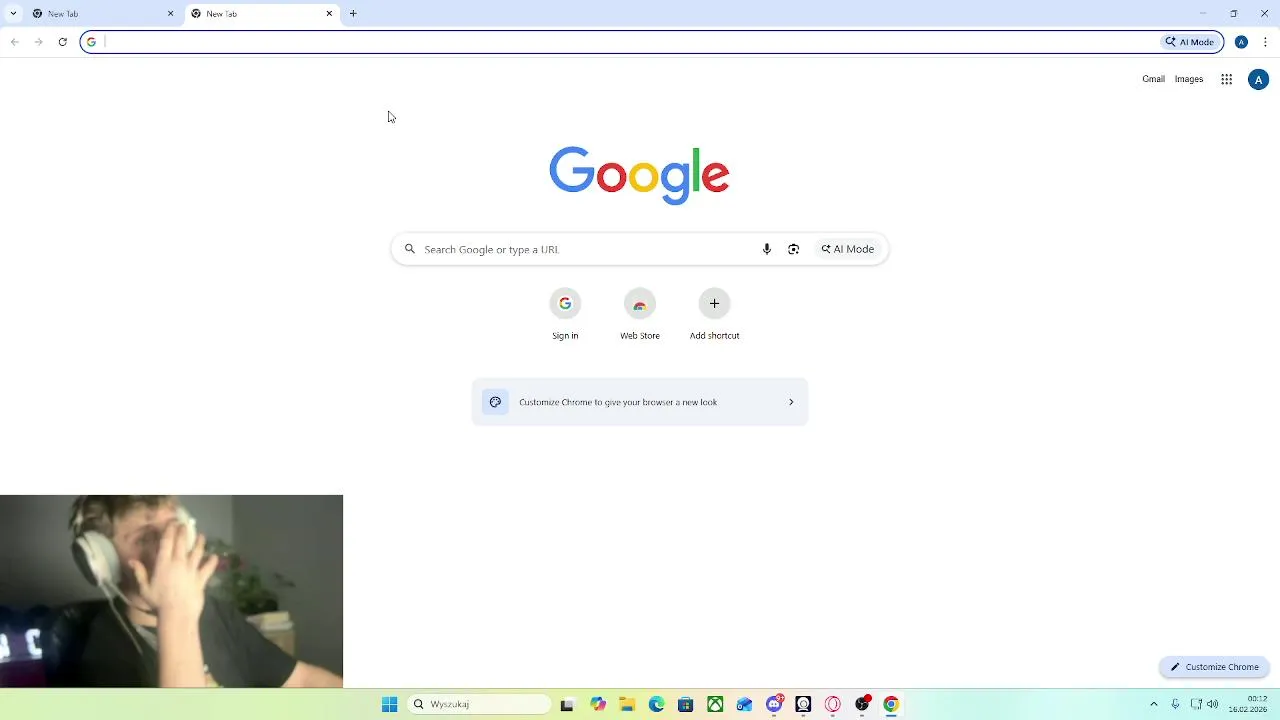
Task: Expand the tab search dropdown arrow
Action: [x=13, y=14]
